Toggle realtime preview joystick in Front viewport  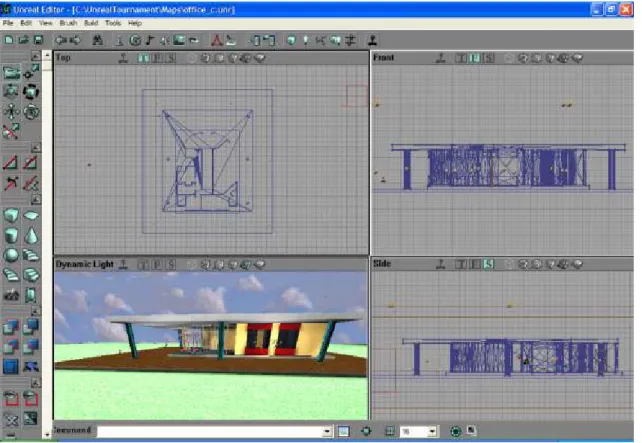[441, 58]
